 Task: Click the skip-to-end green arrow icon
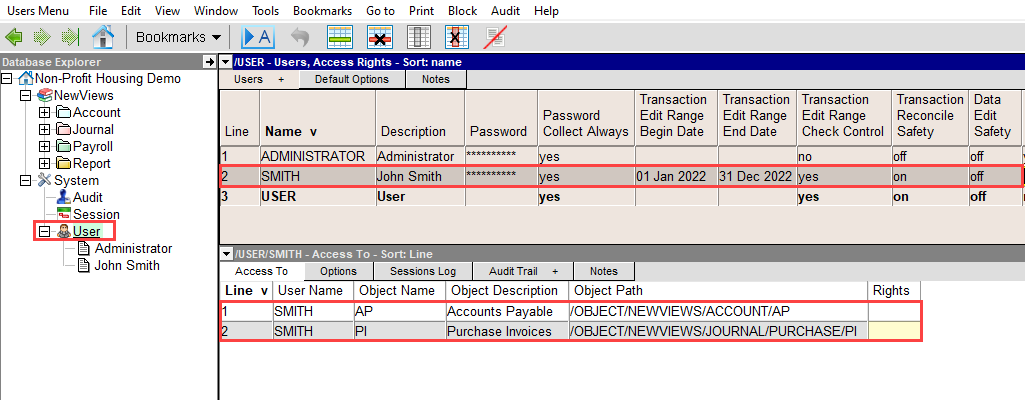tap(70, 38)
